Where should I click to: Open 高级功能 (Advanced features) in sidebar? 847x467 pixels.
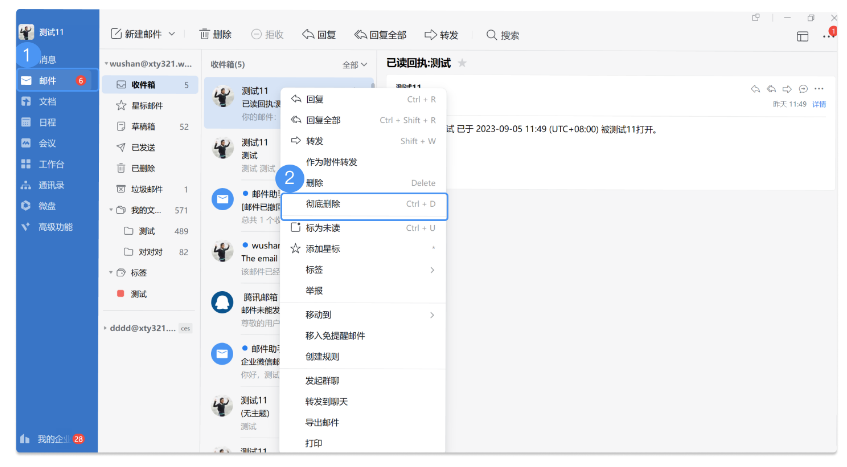point(57,227)
